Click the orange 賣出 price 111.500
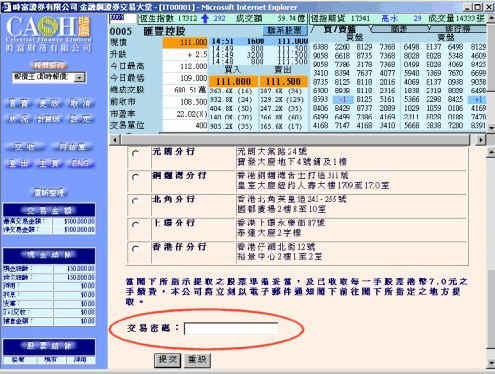The width and height of the screenshot is (495, 374). [283, 82]
